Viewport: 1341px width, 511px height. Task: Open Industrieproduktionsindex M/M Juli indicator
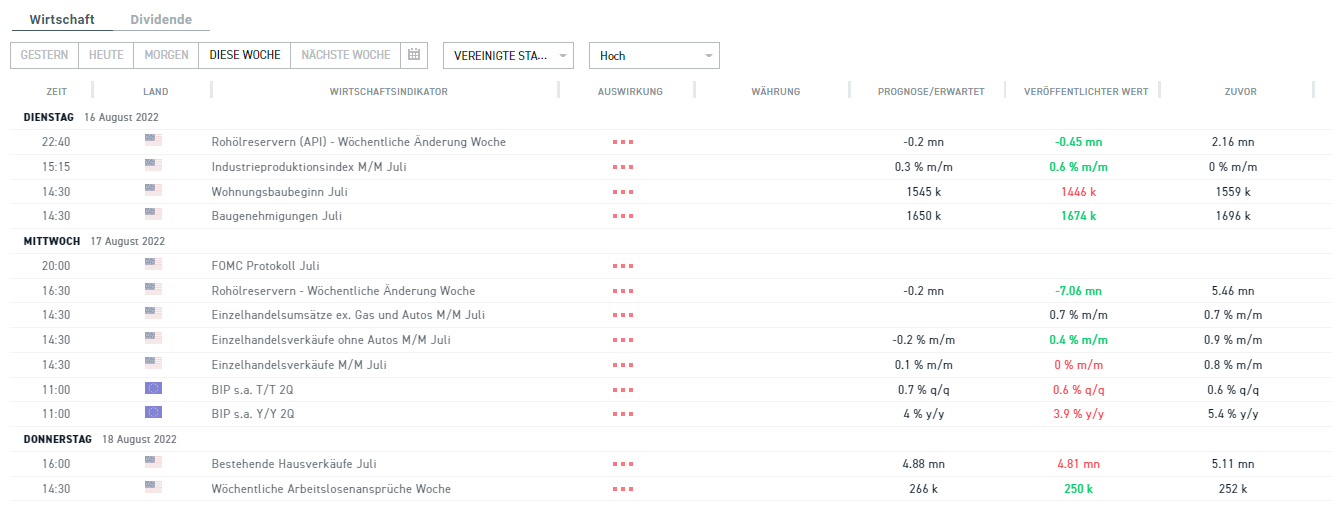pyautogui.click(x=309, y=167)
